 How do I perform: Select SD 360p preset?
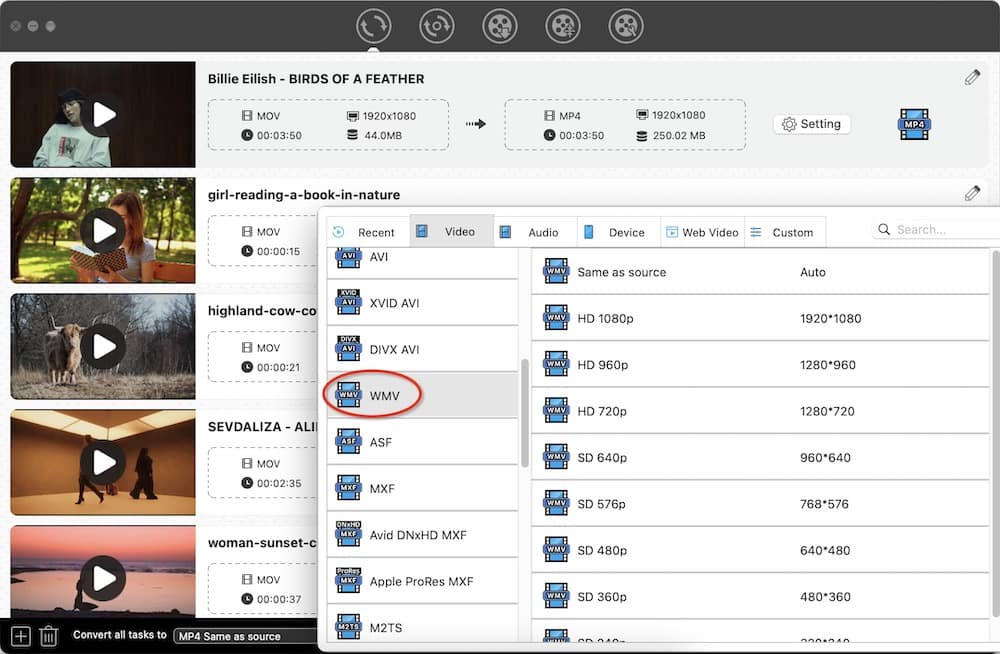click(760, 597)
